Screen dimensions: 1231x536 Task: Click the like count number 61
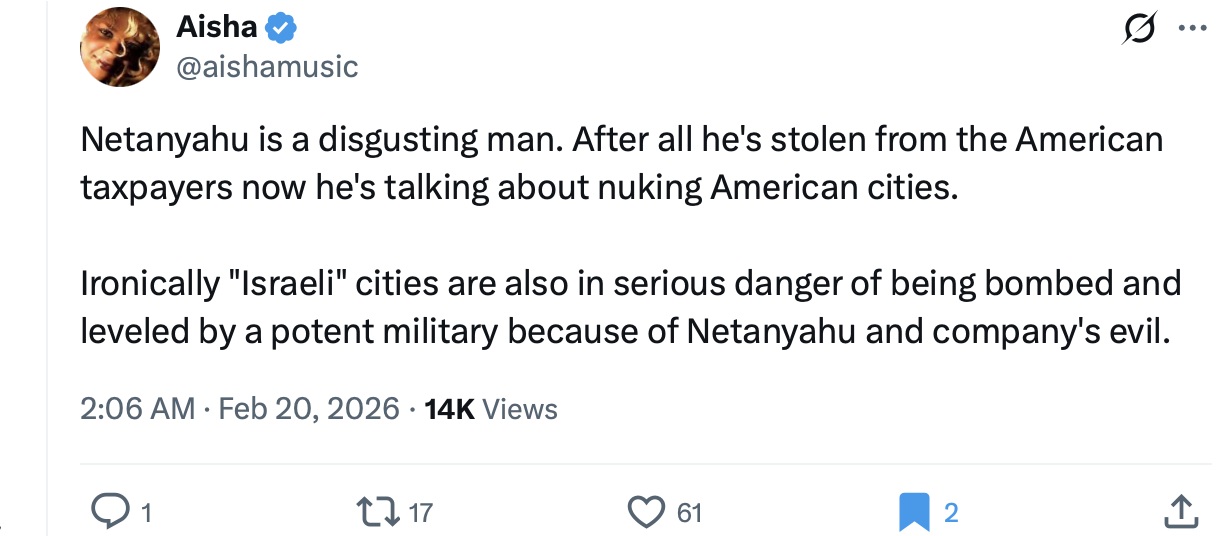[689, 513]
